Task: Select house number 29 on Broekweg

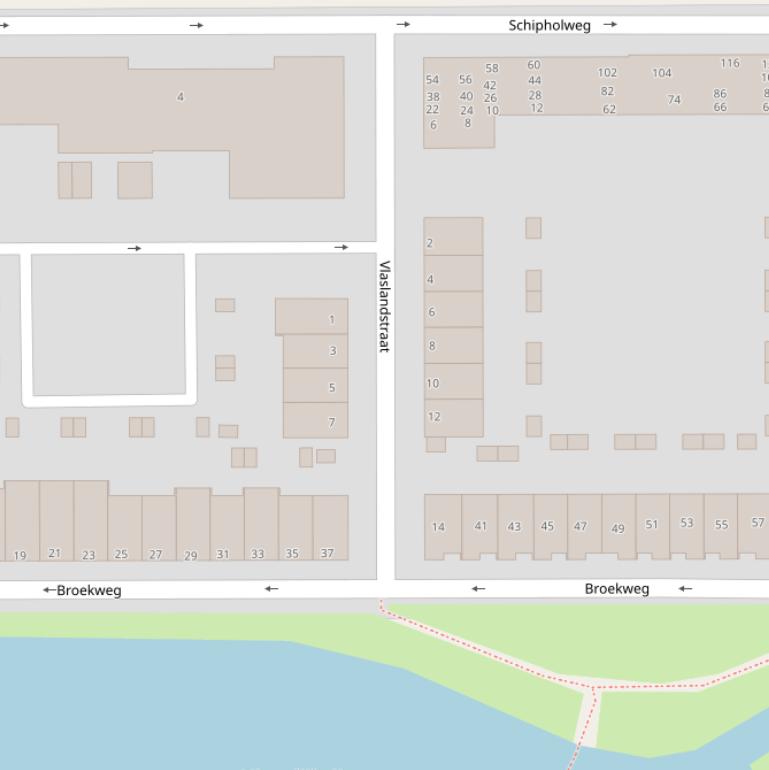Action: point(190,555)
